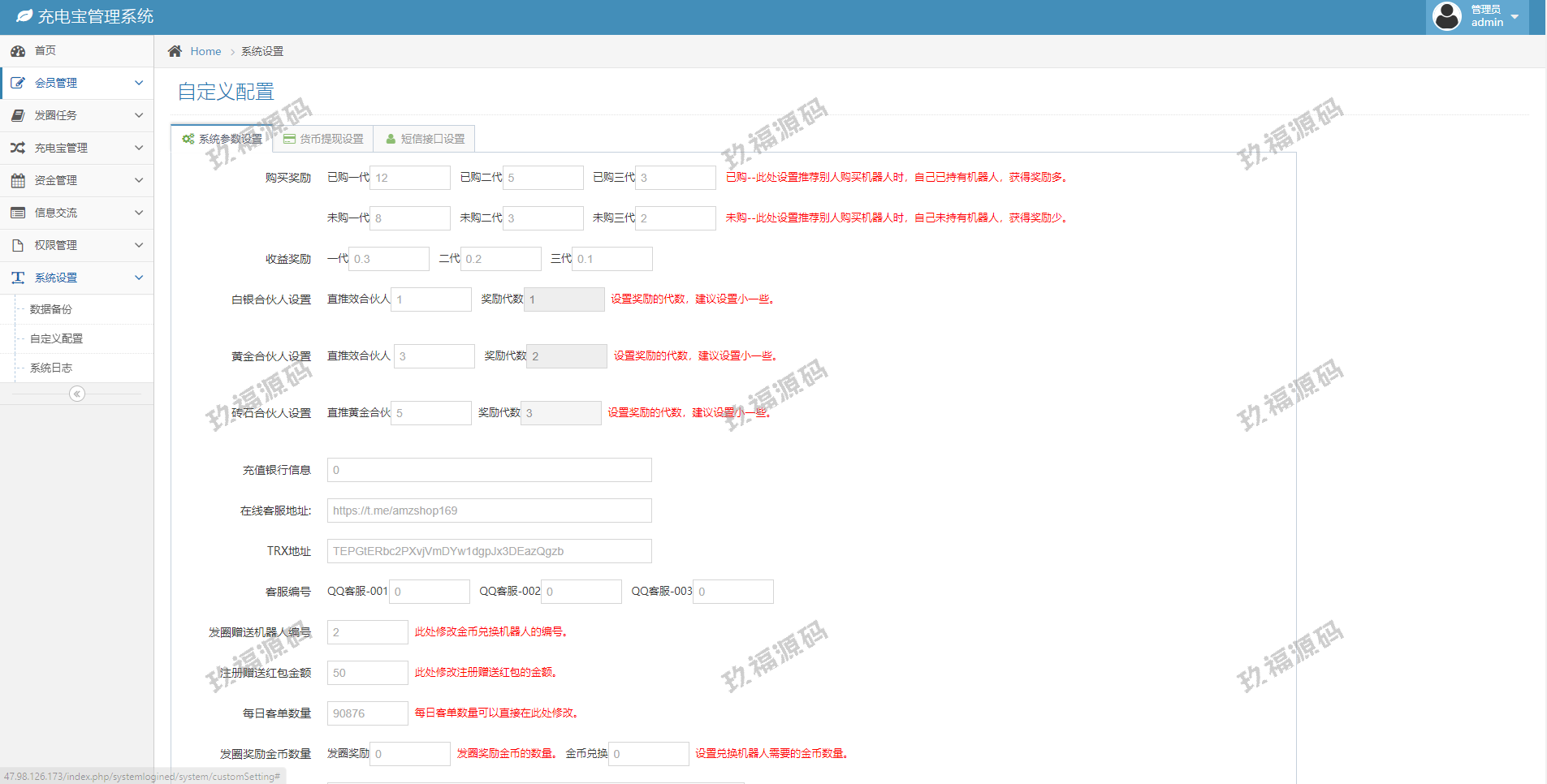Click the calendar icon beside 资金管理
This screenshot has width=1547, height=784.
point(18,180)
